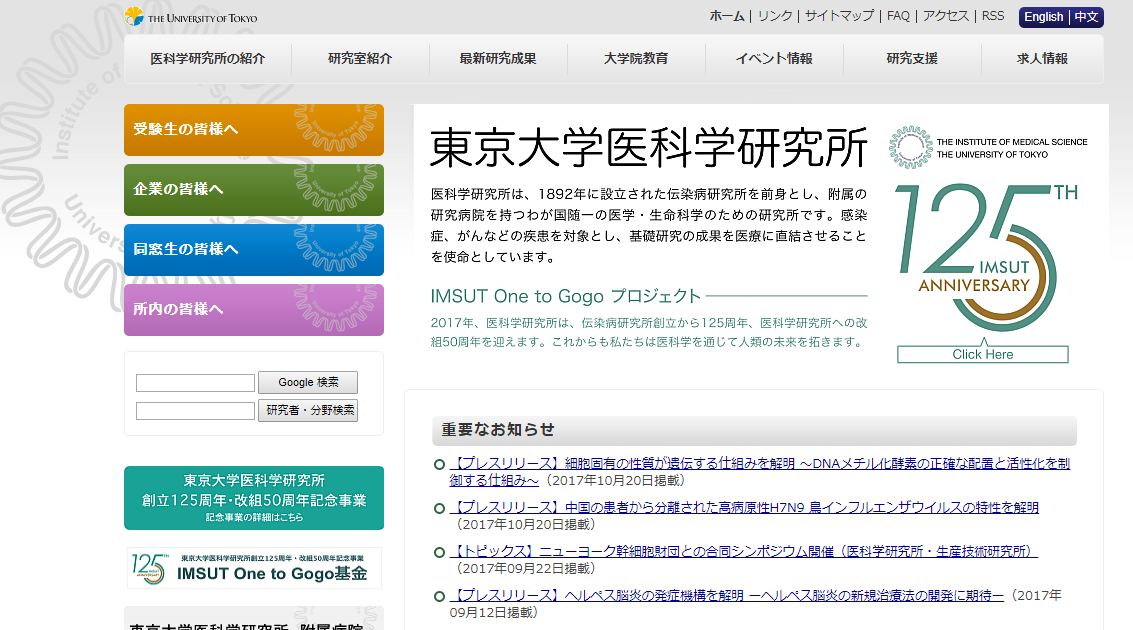Switch site language to English

(1043, 17)
